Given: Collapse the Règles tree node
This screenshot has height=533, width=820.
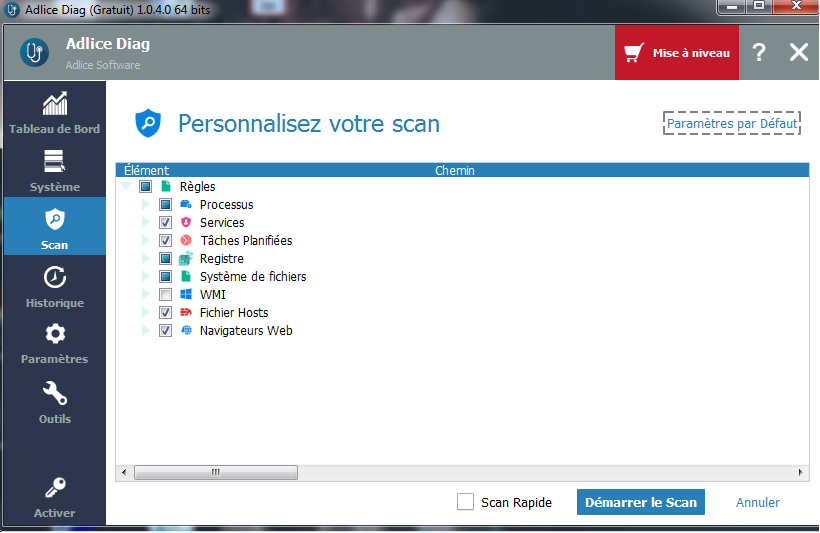Looking at the screenshot, I should point(126,186).
